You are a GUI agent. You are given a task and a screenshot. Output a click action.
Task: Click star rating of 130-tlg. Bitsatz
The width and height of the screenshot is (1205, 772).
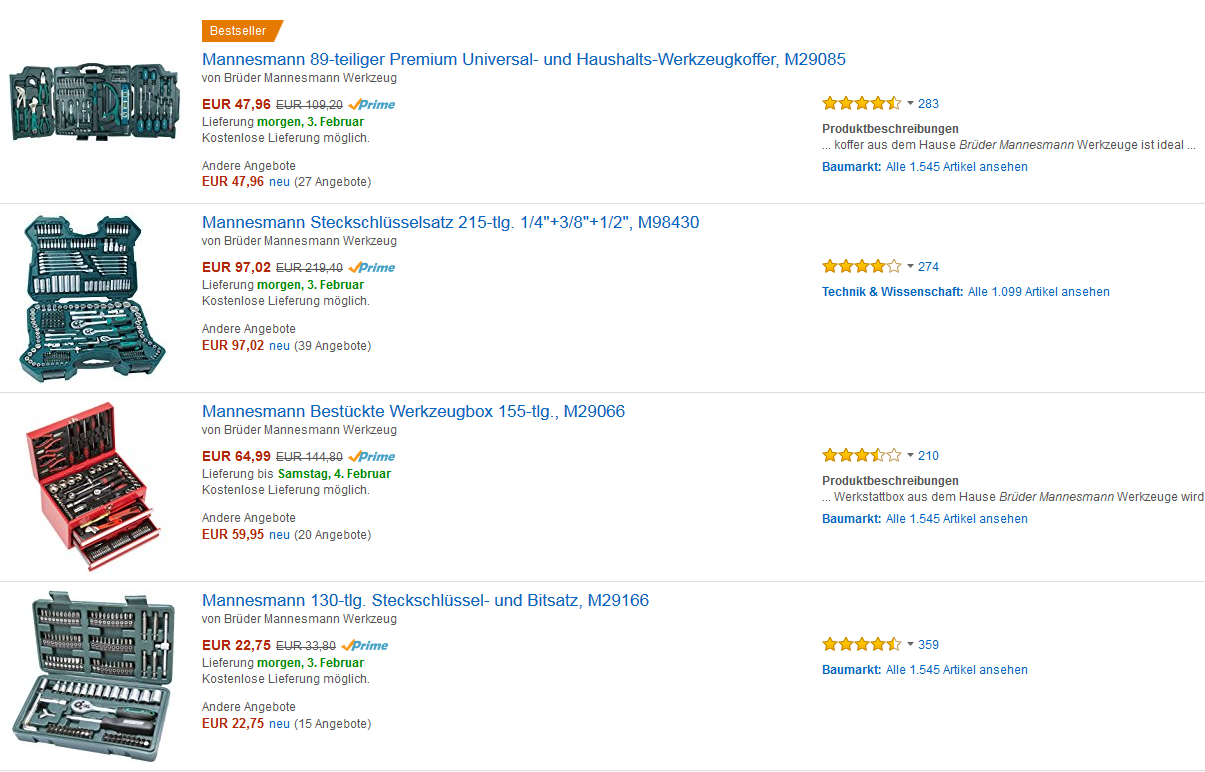tap(861, 644)
